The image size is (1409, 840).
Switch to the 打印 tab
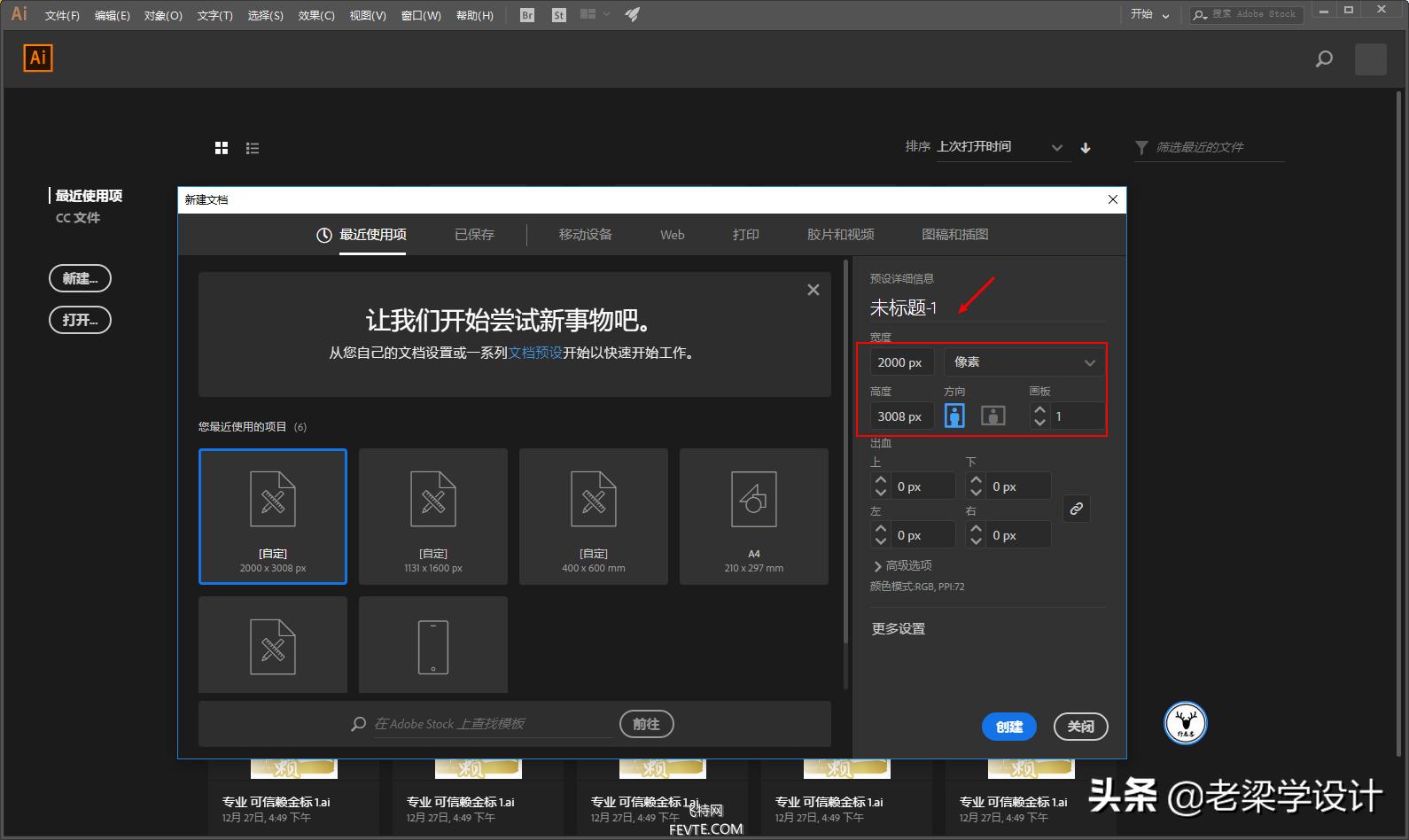click(745, 235)
